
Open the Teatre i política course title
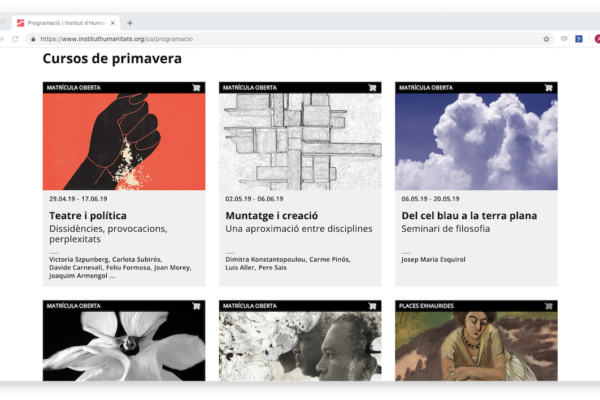[88, 215]
